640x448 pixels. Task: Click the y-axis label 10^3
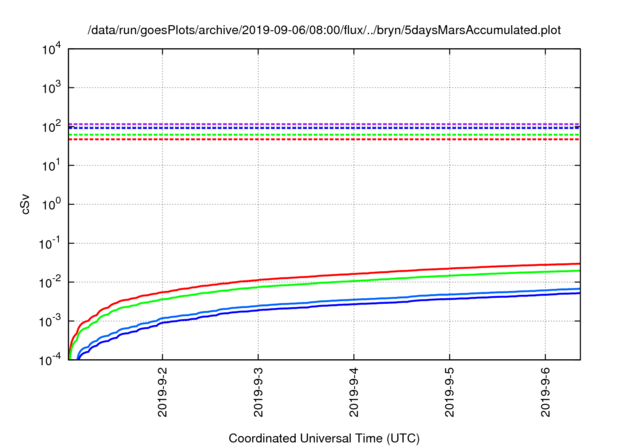pyautogui.click(x=52, y=88)
